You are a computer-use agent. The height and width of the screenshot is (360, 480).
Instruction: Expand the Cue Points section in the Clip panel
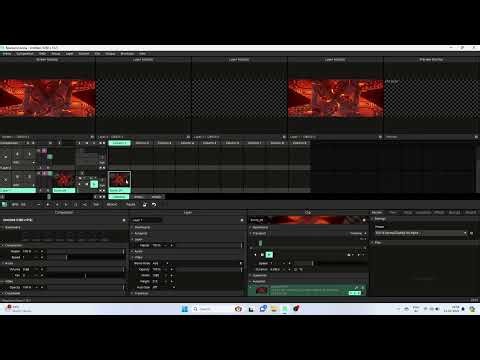click(259, 275)
